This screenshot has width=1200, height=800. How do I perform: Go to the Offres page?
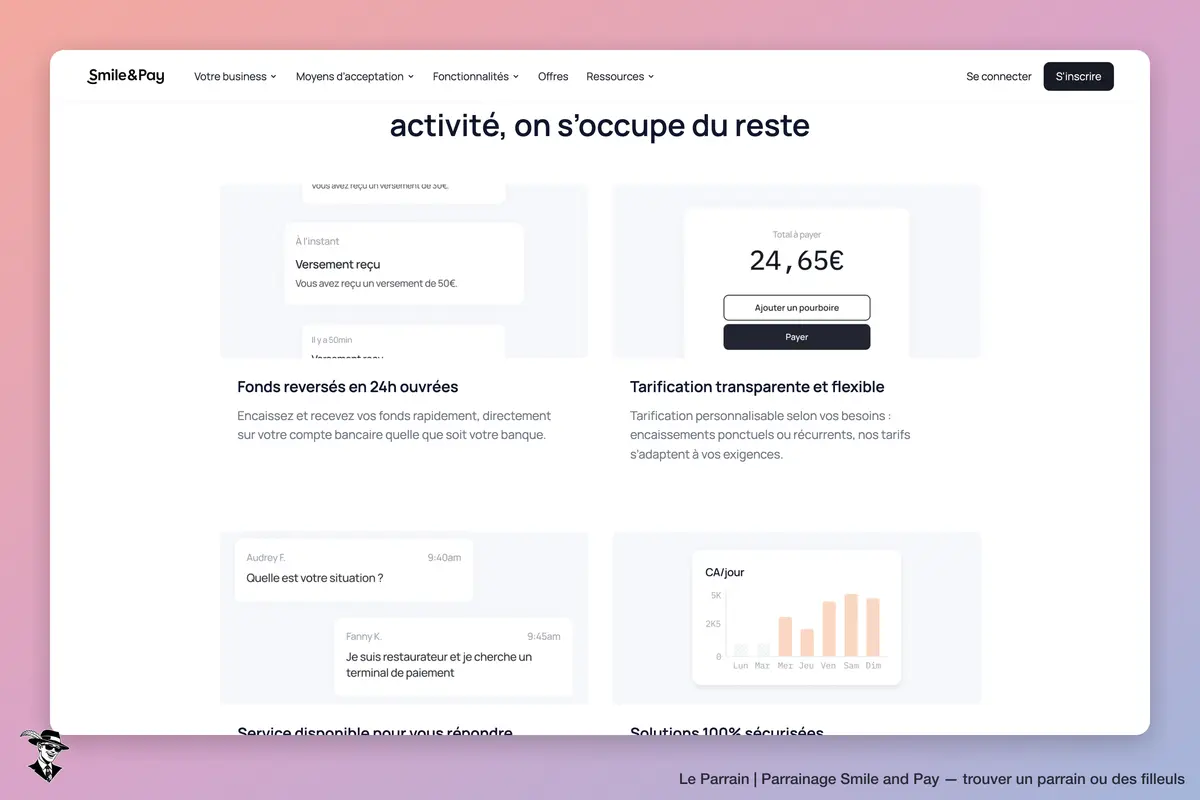click(553, 76)
